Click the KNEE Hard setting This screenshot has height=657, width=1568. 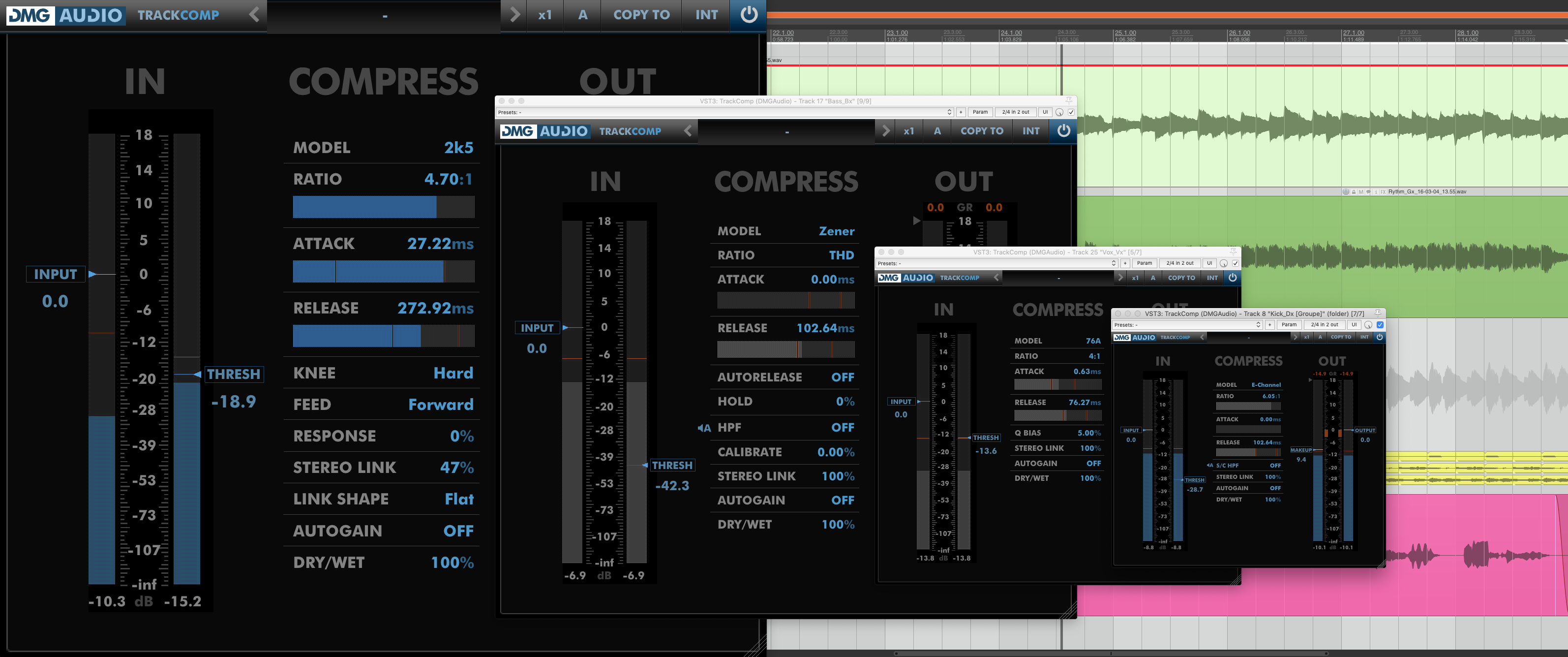click(x=453, y=373)
